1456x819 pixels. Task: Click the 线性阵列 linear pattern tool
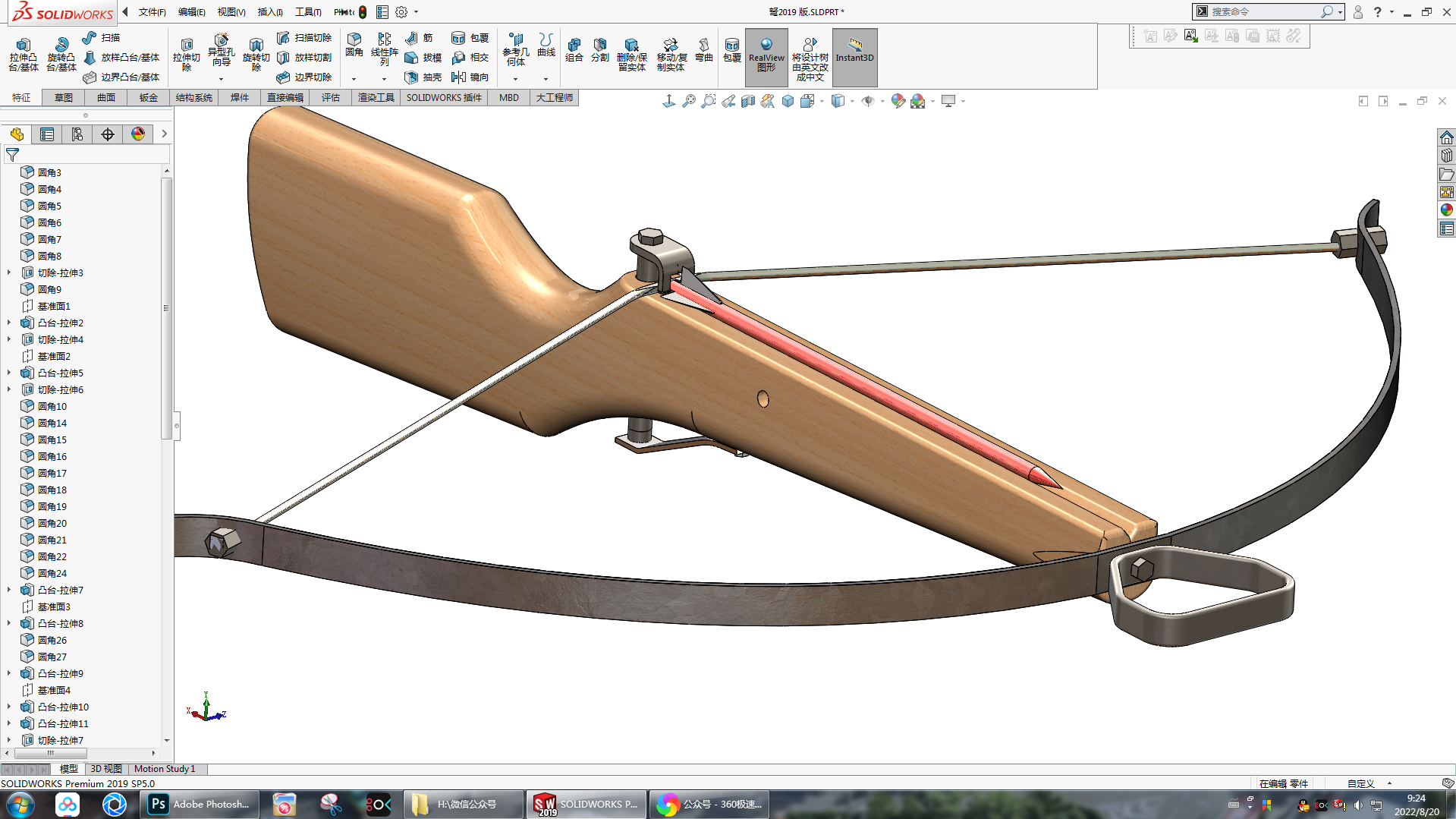[385, 49]
